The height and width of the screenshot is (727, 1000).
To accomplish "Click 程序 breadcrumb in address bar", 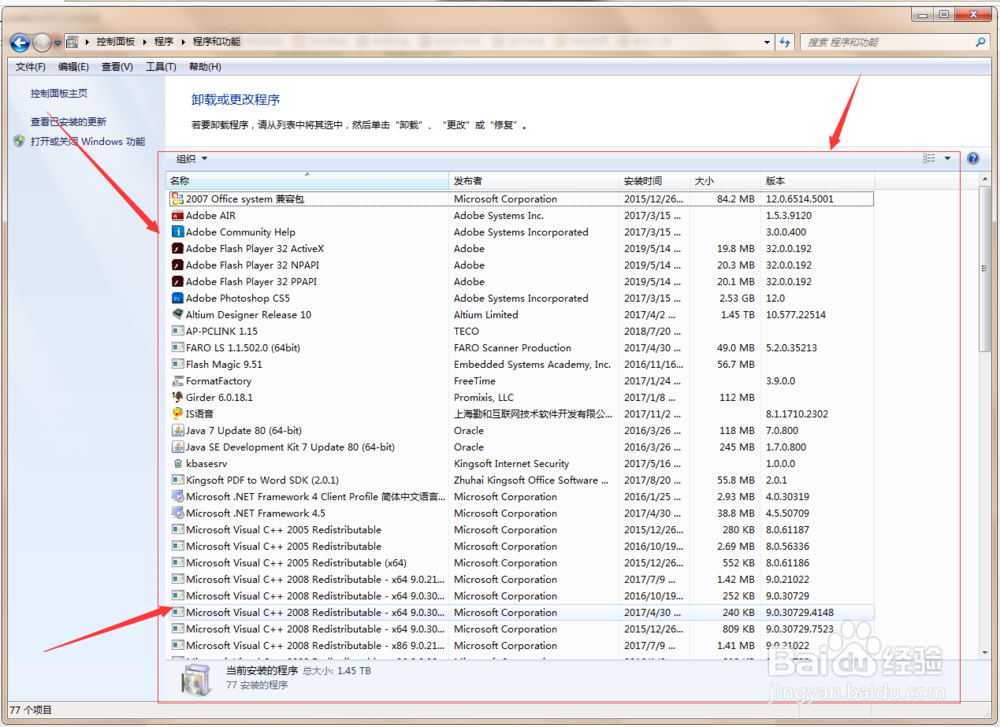I will pos(163,41).
